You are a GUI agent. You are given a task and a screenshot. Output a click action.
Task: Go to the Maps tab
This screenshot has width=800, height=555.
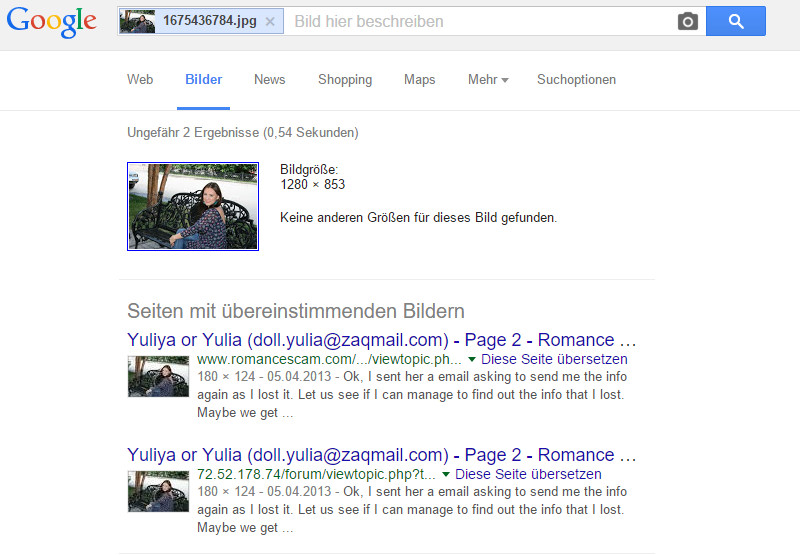[419, 80]
